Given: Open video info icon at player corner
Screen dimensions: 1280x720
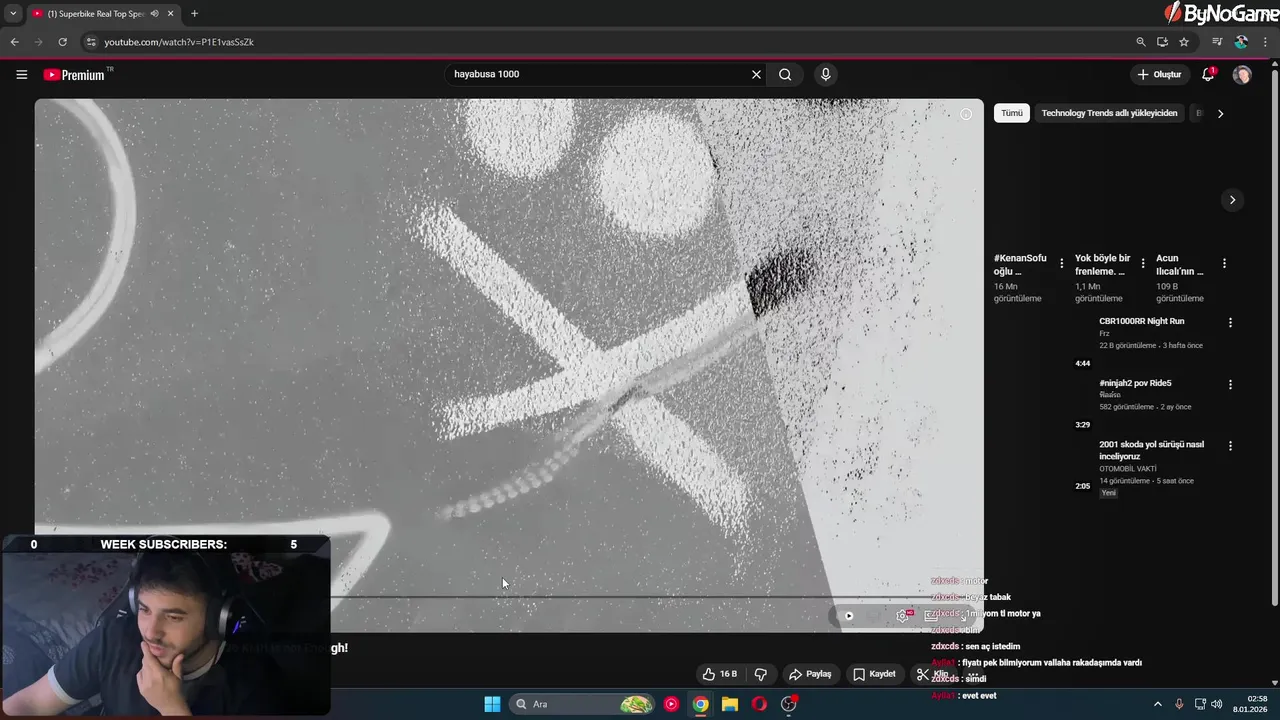Looking at the screenshot, I should [966, 114].
